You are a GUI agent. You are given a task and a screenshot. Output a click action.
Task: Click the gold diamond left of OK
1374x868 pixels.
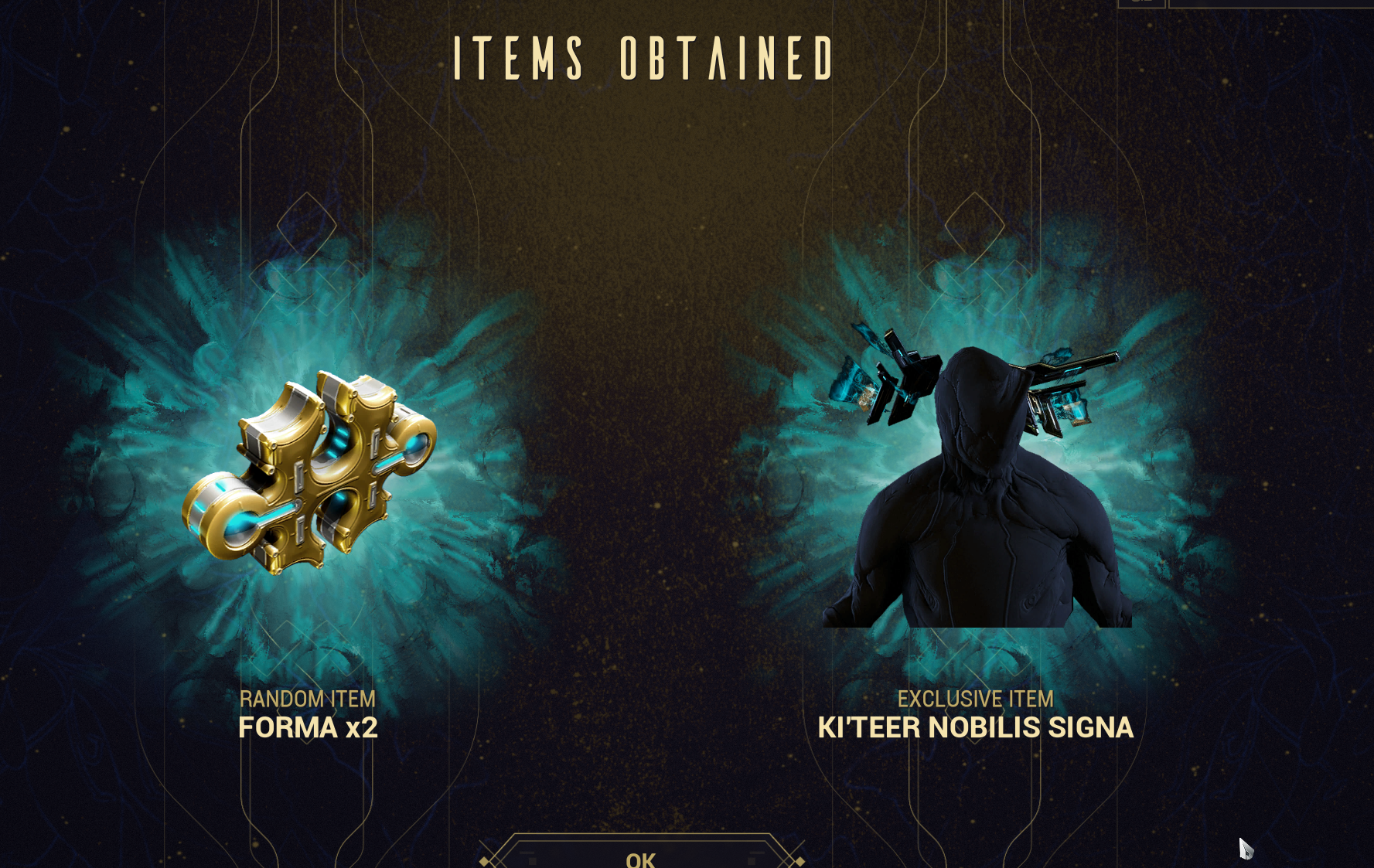click(x=484, y=861)
